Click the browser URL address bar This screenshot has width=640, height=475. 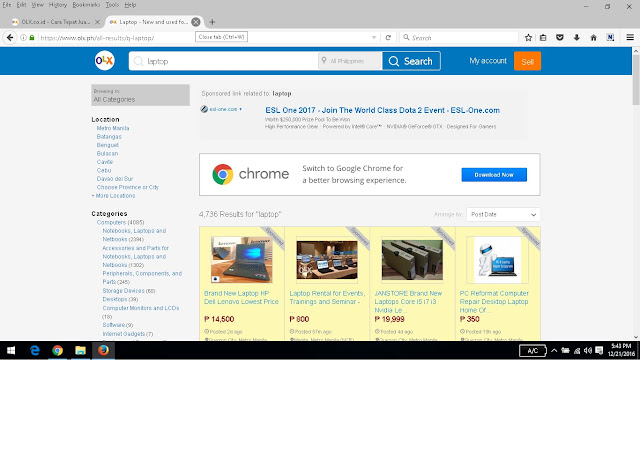click(x=204, y=38)
